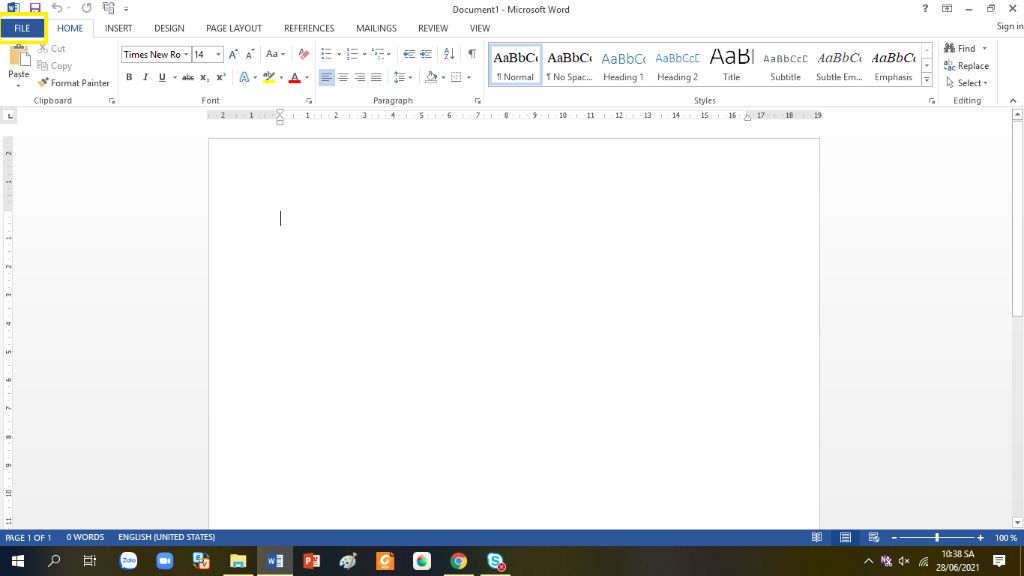The image size is (1024, 576).
Task: Click the Undo arrow icon
Action: (57, 8)
